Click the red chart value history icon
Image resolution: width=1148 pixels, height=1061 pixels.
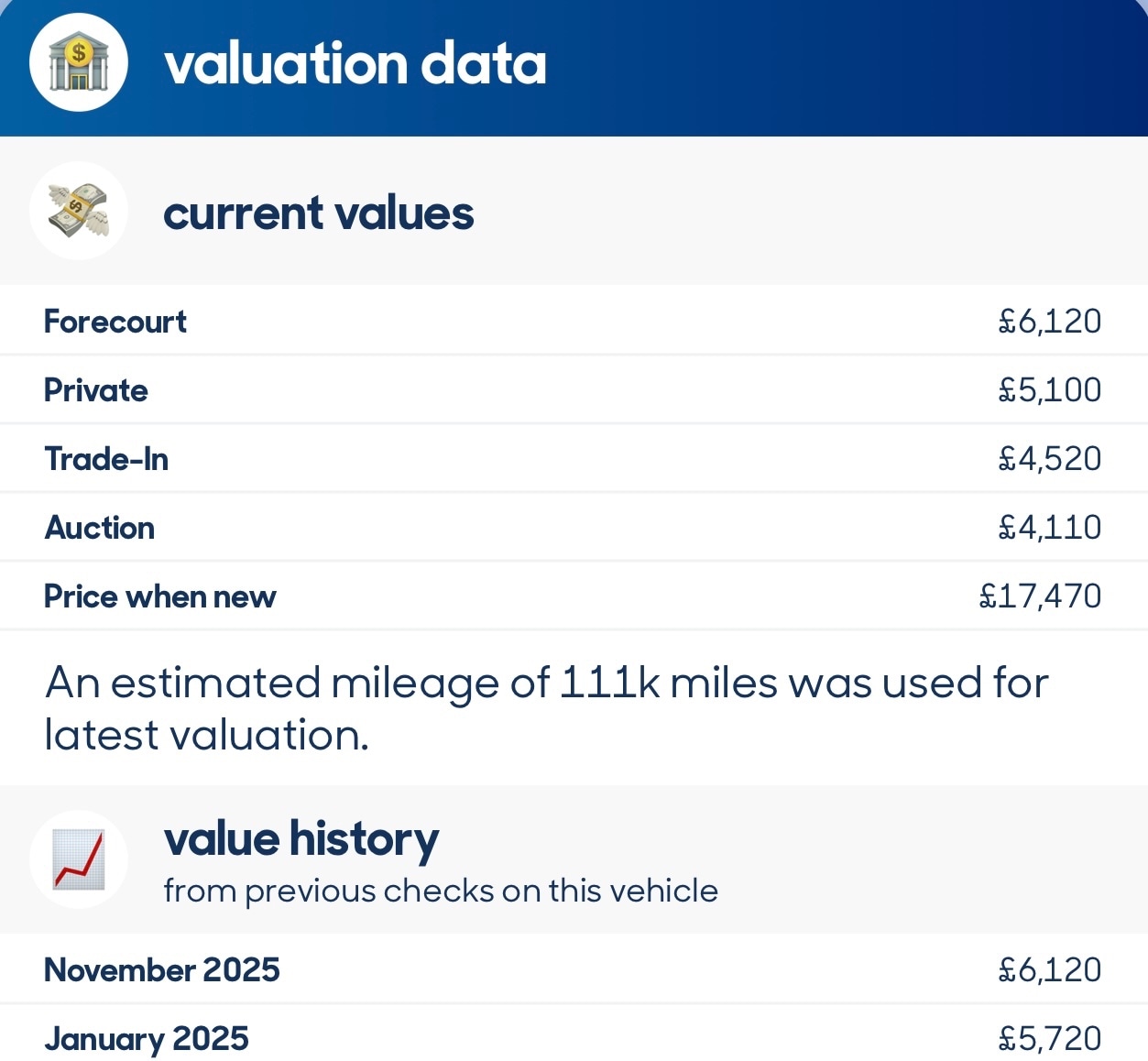click(x=79, y=859)
